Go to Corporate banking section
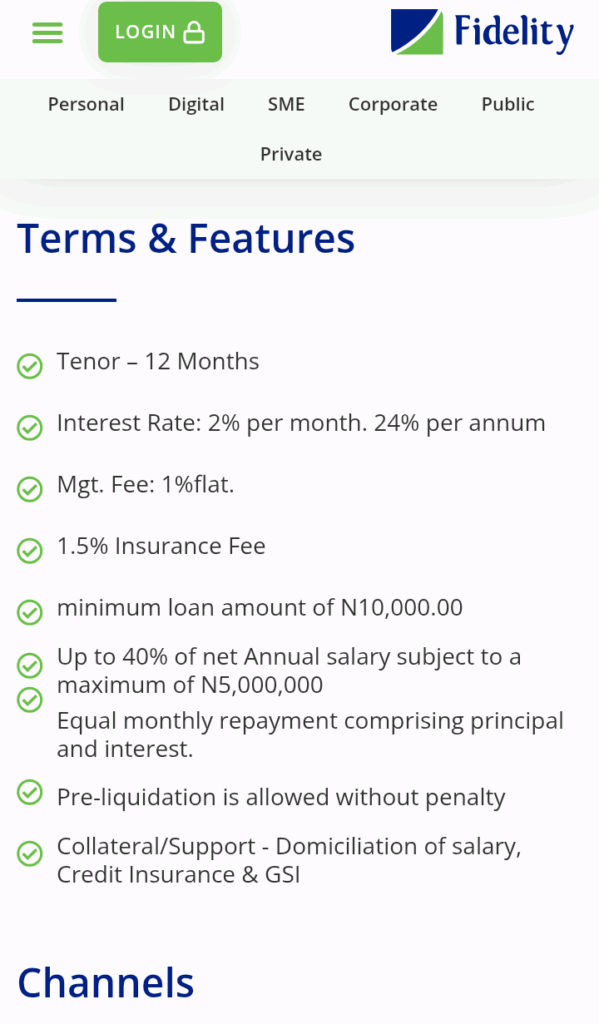Viewport: 599px width, 1024px height. click(393, 104)
